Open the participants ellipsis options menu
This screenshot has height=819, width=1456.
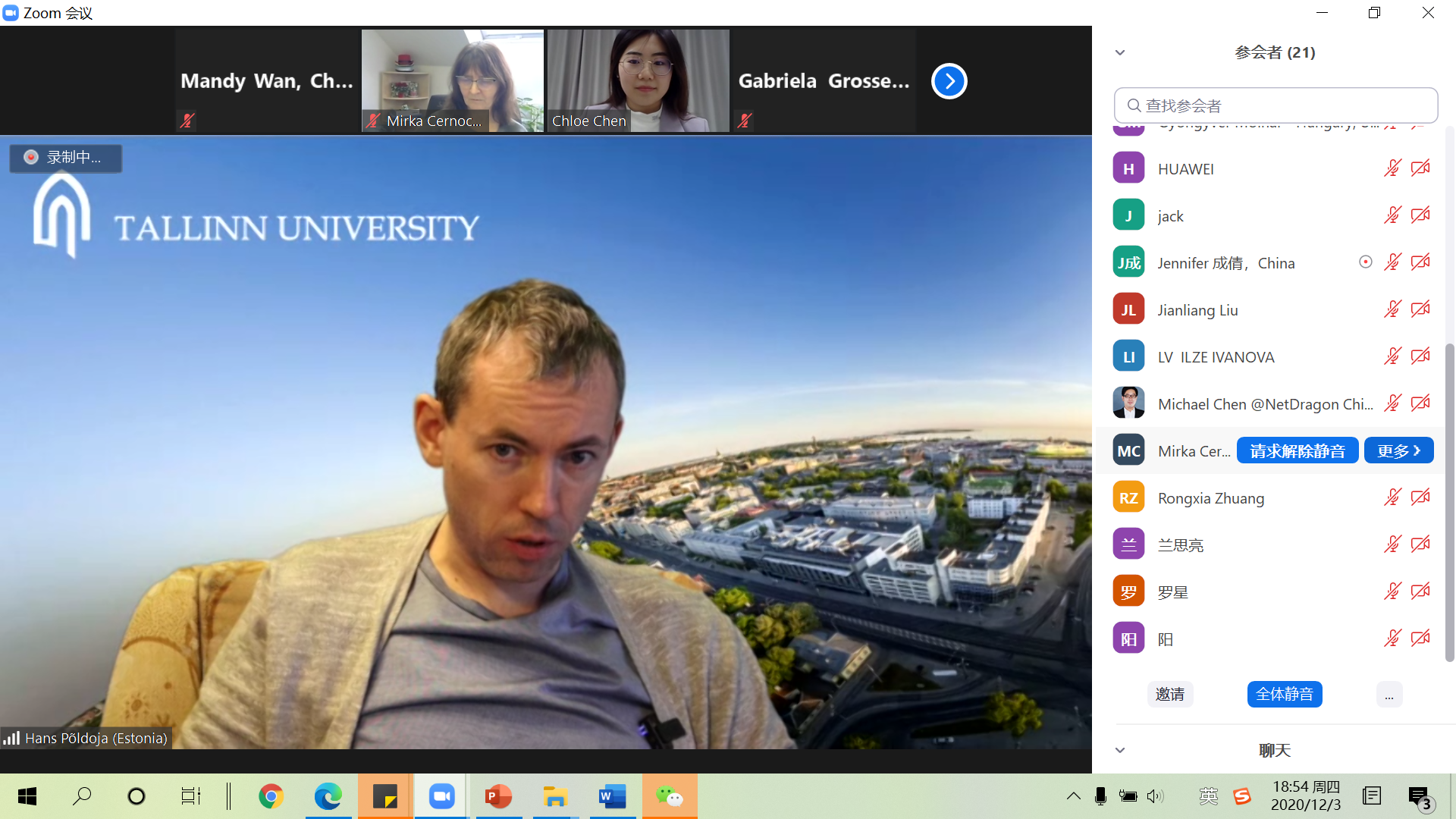click(1389, 695)
